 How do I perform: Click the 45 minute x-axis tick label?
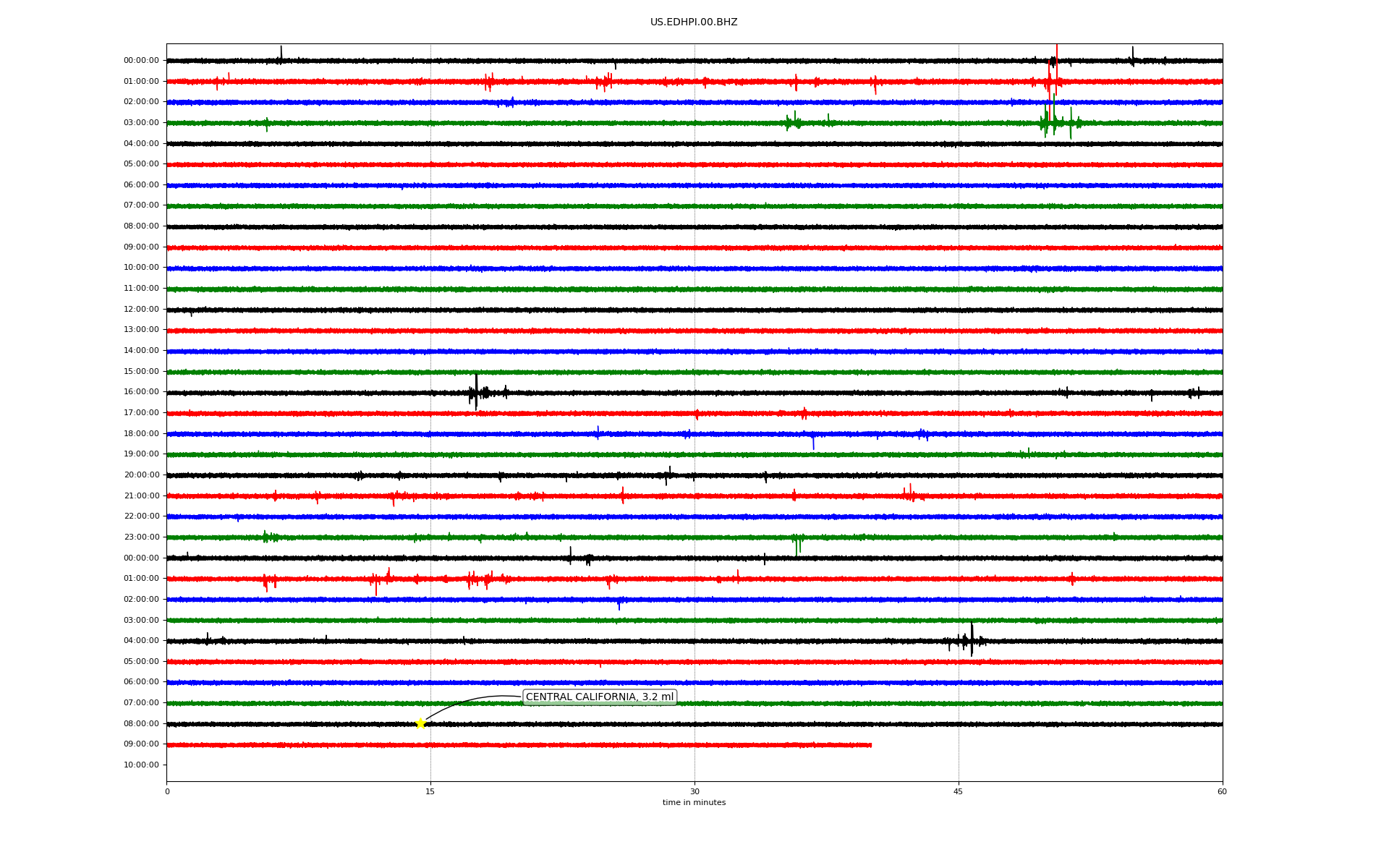959,791
